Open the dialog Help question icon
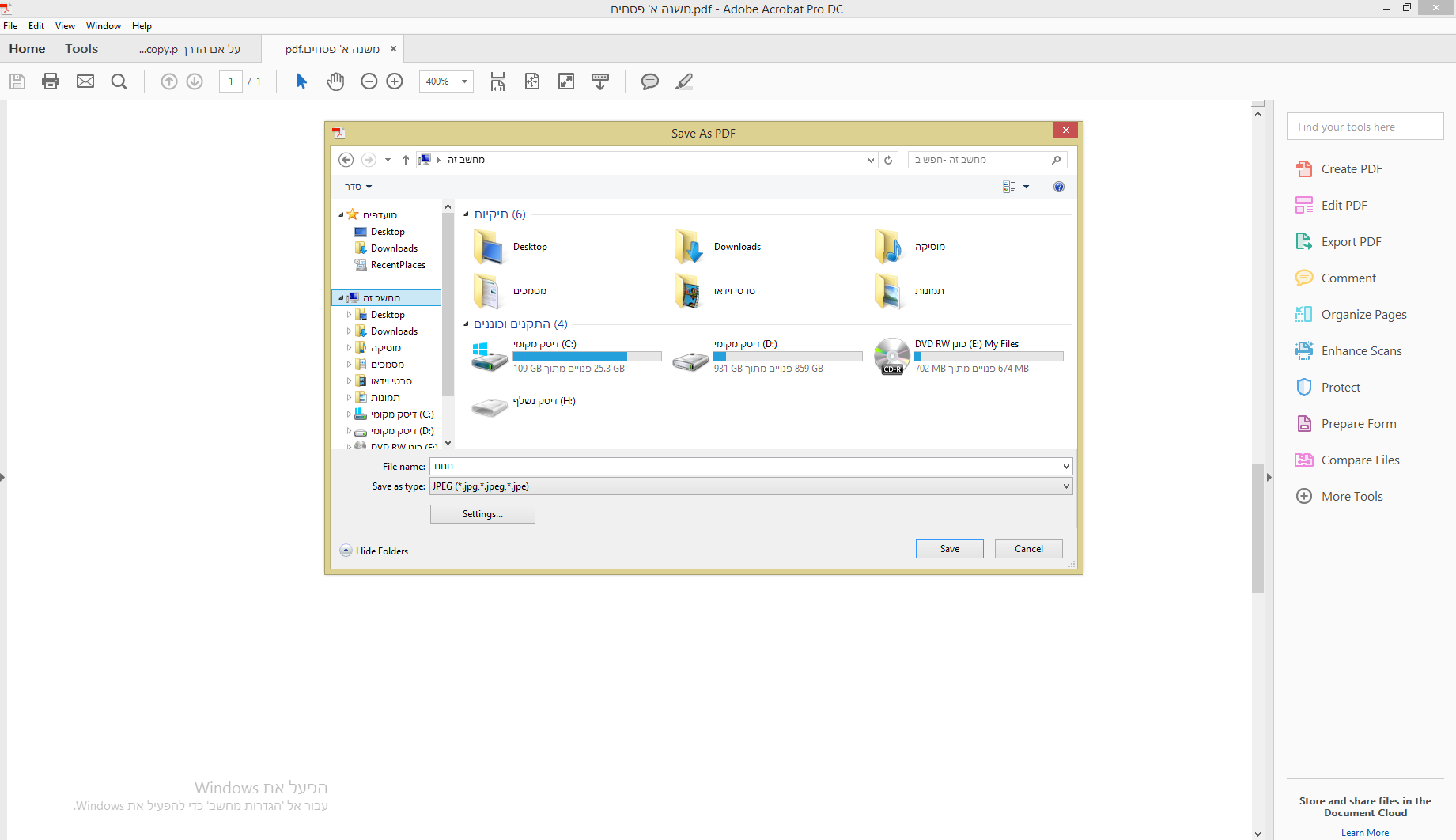This screenshot has height=840, width=1456. tap(1059, 187)
